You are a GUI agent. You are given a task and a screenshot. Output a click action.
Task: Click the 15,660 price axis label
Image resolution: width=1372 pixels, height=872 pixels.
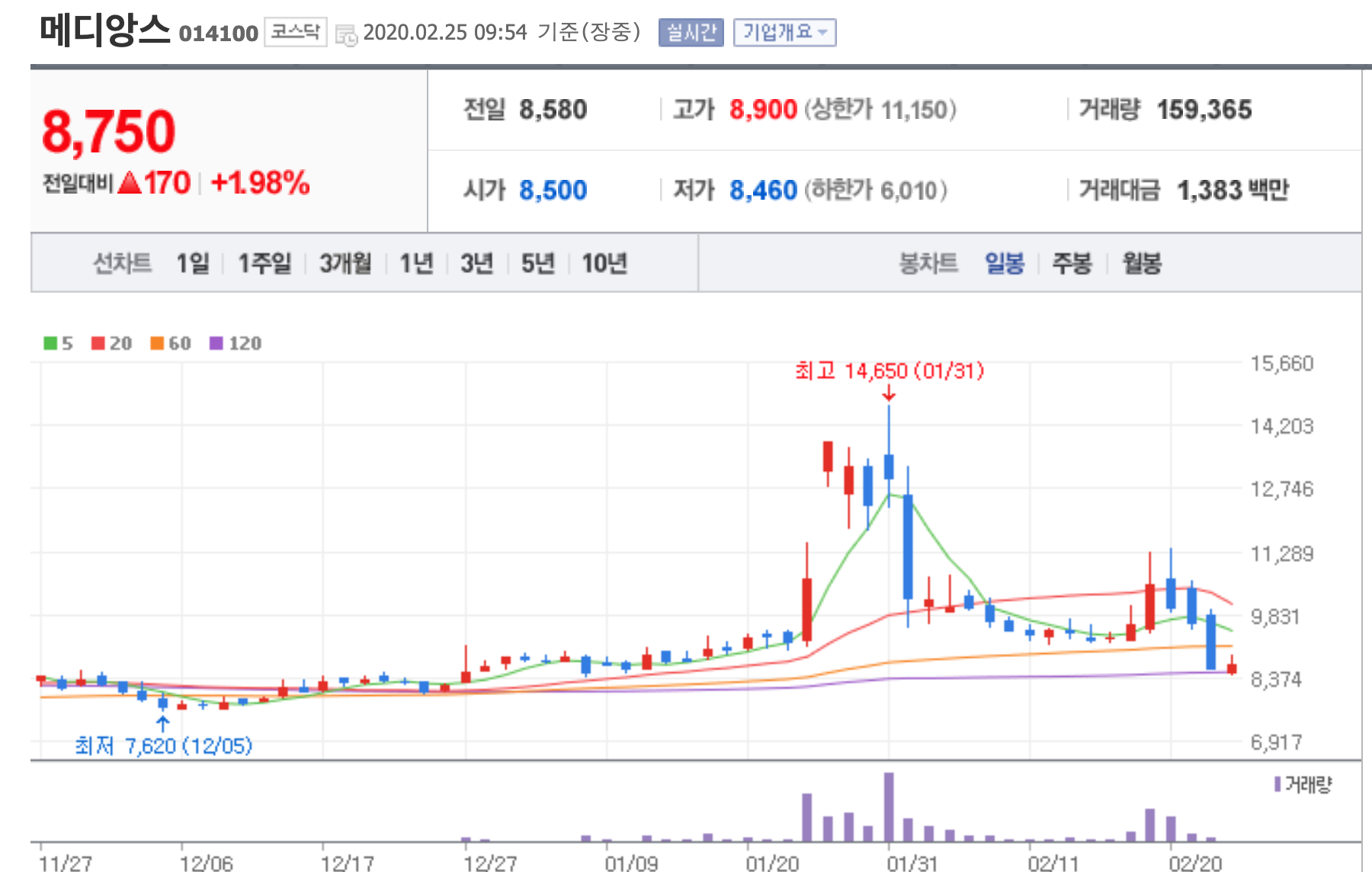(x=1282, y=364)
